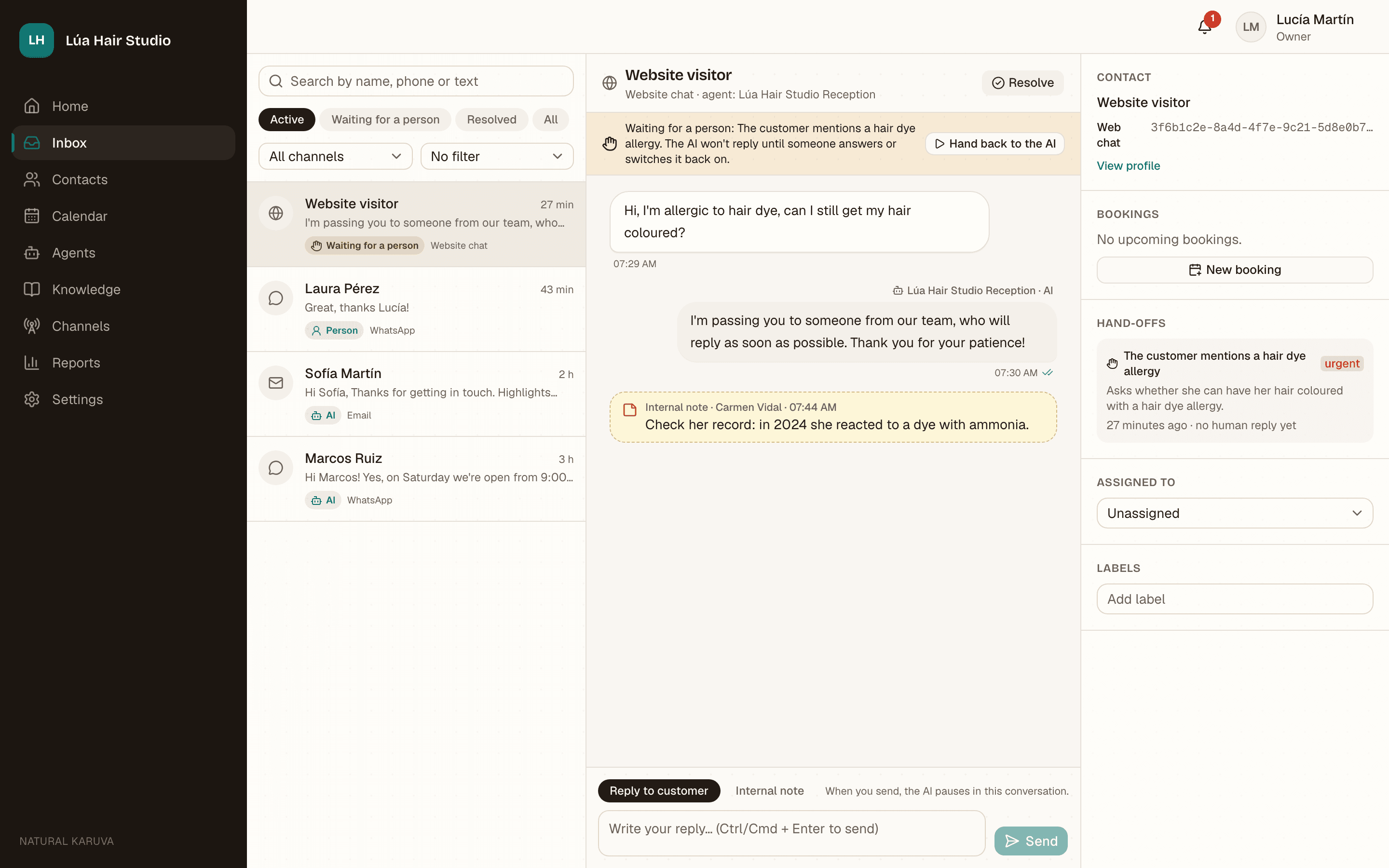1389x868 pixels.
Task: Switch to Internal note mode
Action: coord(770,790)
